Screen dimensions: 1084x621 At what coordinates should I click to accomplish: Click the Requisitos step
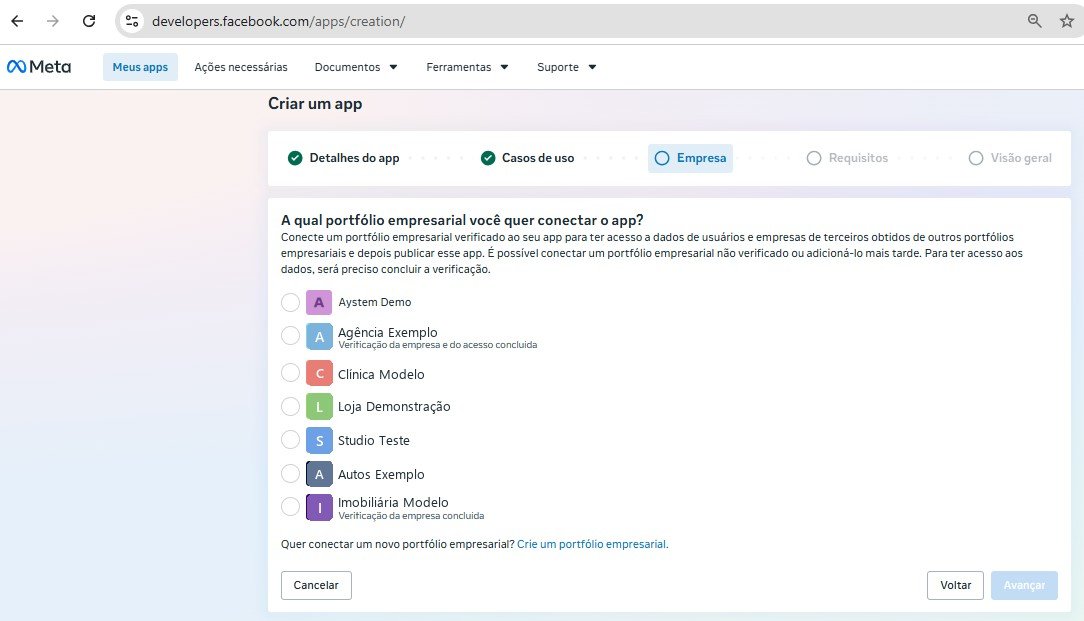(x=847, y=158)
